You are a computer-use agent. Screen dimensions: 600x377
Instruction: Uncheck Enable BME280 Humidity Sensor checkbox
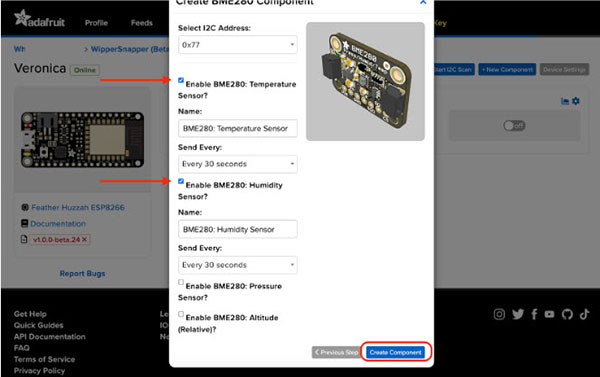pos(181,181)
